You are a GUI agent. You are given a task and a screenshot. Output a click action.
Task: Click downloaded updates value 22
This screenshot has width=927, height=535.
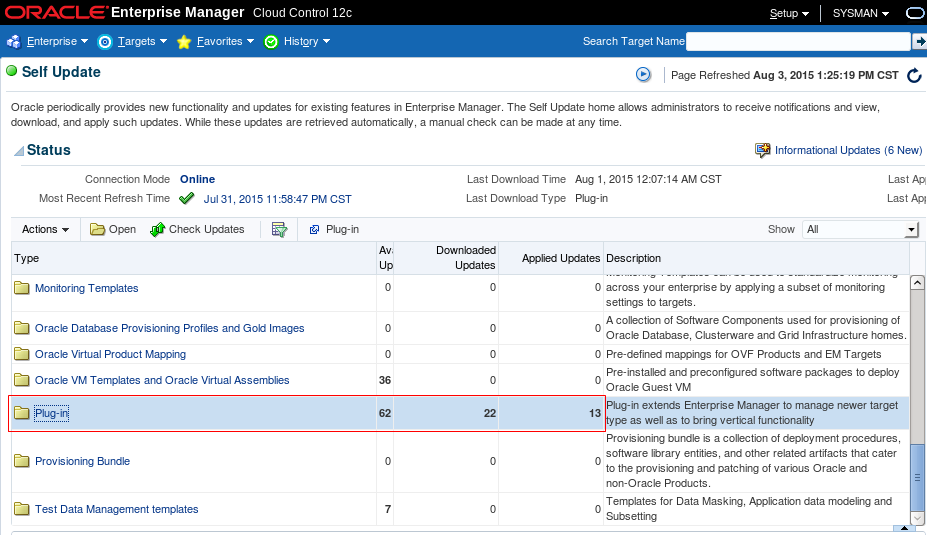pyautogui.click(x=490, y=413)
